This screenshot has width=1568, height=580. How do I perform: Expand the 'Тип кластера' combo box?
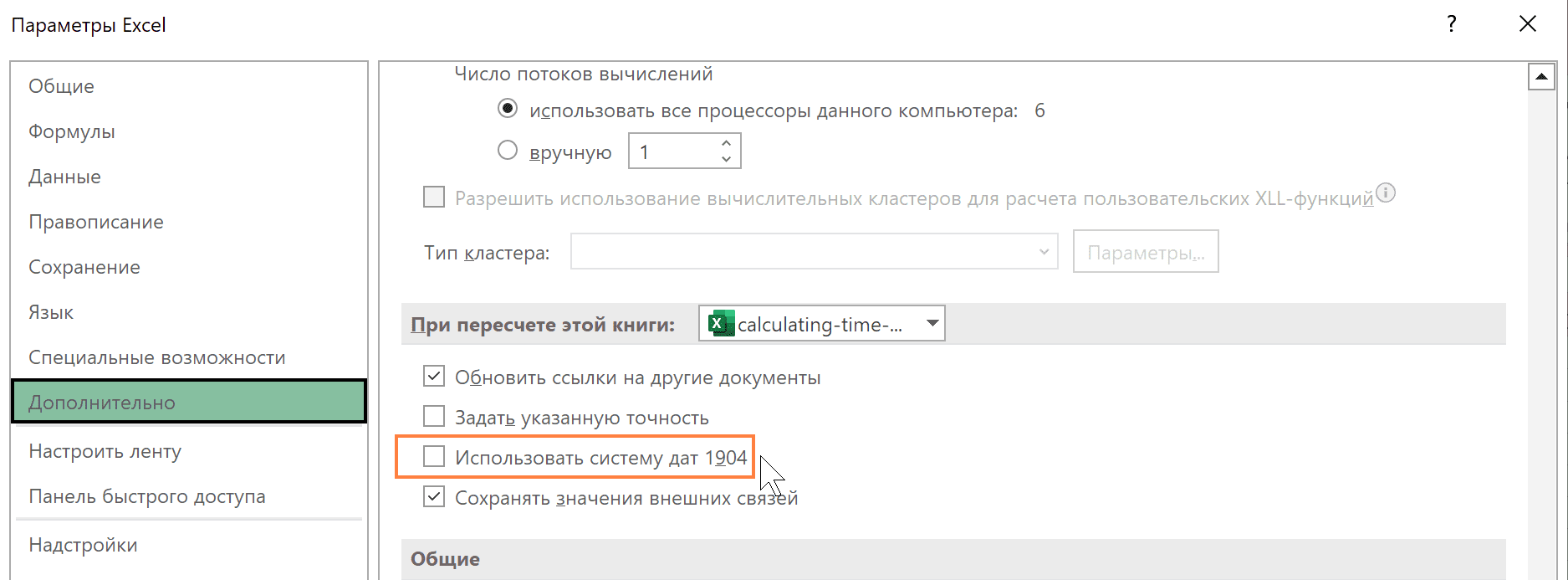click(x=1043, y=252)
